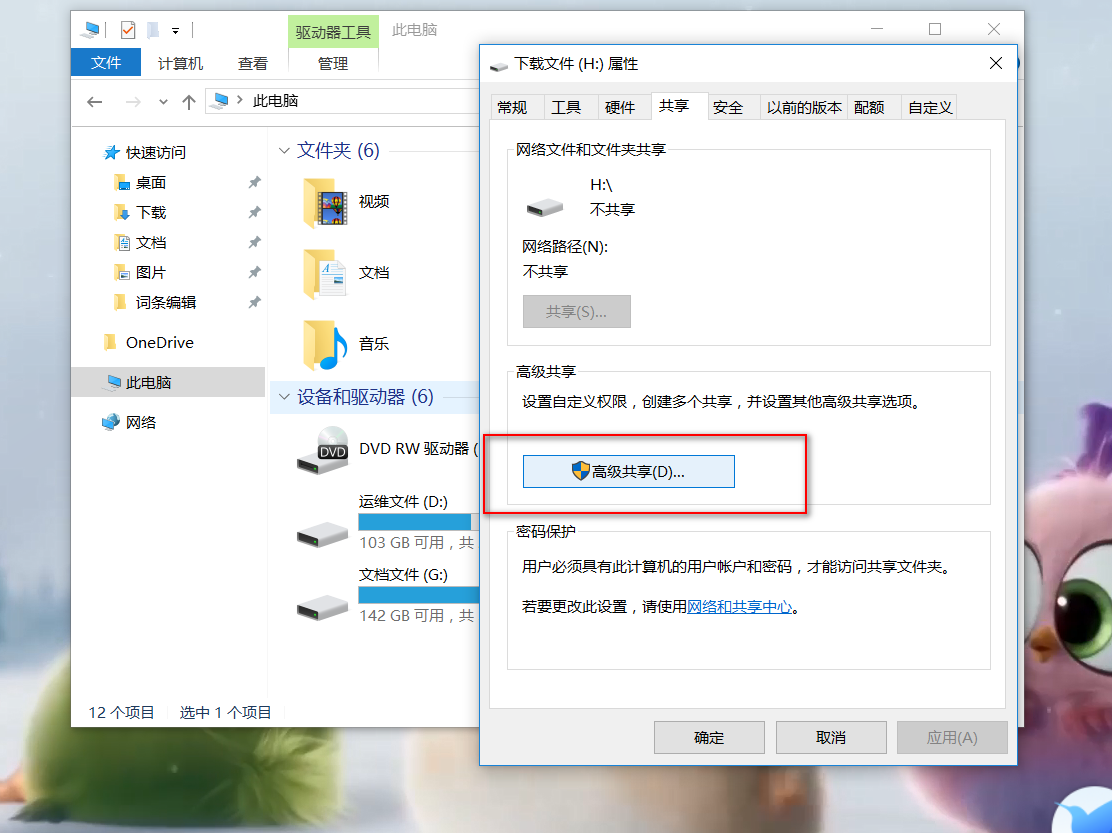Click the pin icon beside 下载
Image resolution: width=1112 pixels, height=833 pixels.
pyautogui.click(x=254, y=213)
